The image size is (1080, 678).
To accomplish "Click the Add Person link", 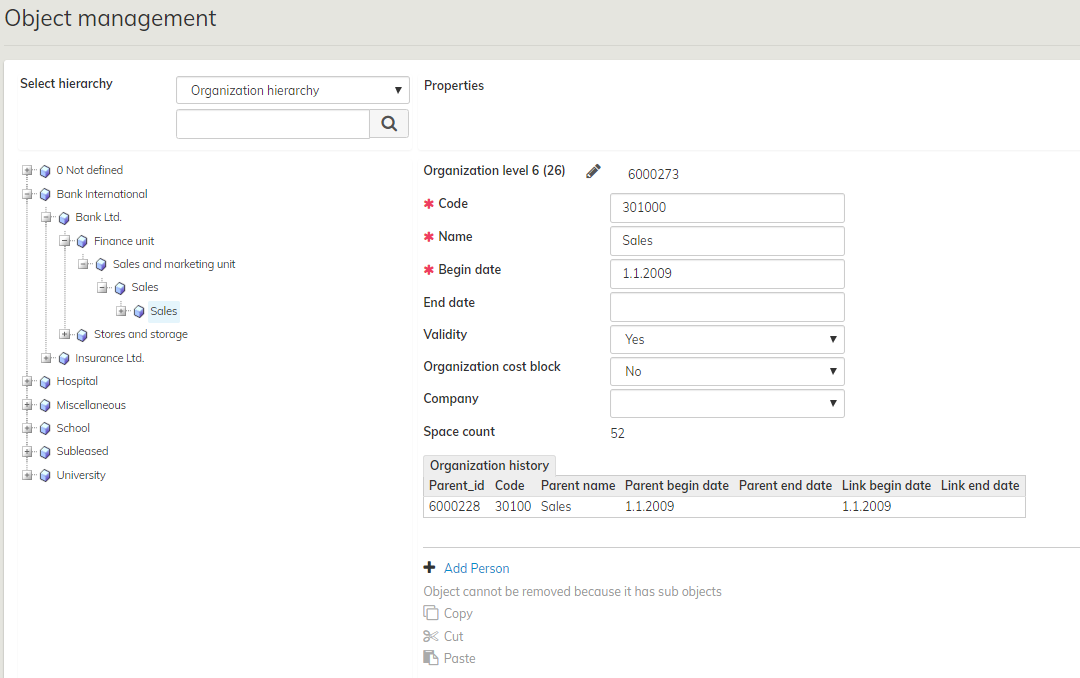I will [x=476, y=568].
